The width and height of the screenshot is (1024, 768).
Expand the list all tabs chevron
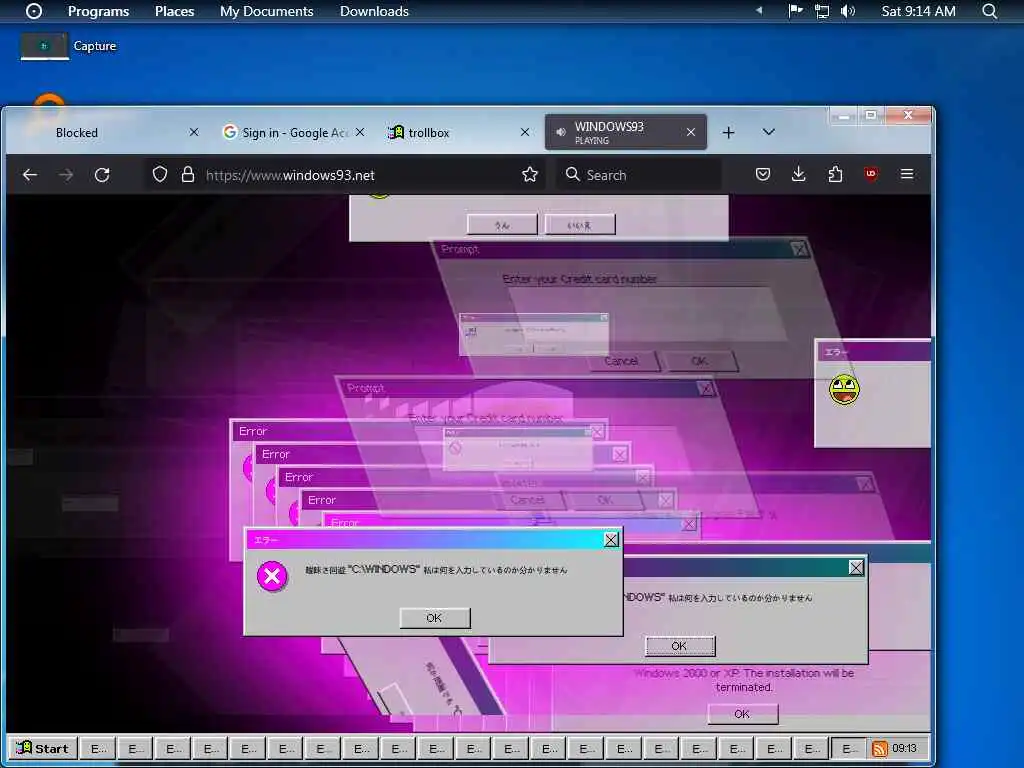pyautogui.click(x=769, y=132)
